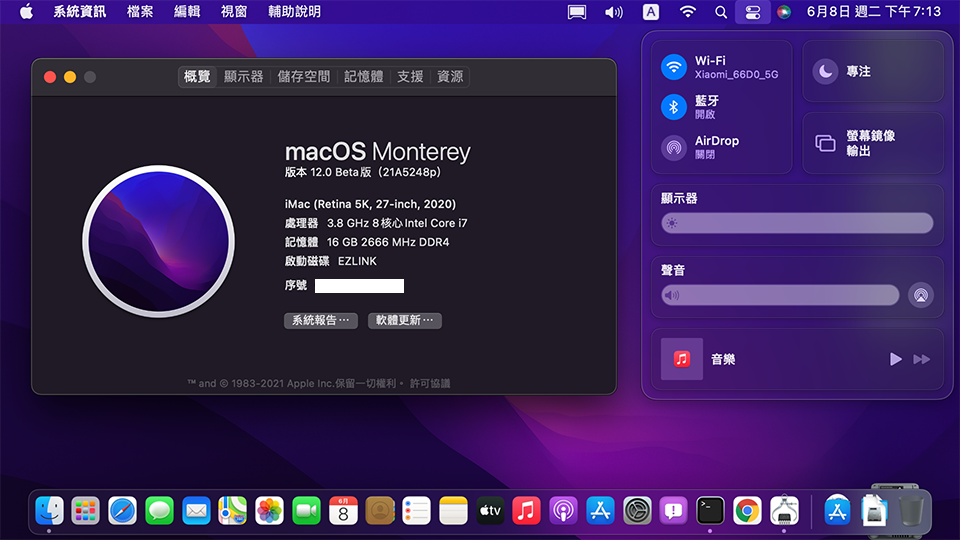Screen dimensions: 960x540
Task: Open Spotlight search in menu bar
Action: pyautogui.click(x=721, y=12)
